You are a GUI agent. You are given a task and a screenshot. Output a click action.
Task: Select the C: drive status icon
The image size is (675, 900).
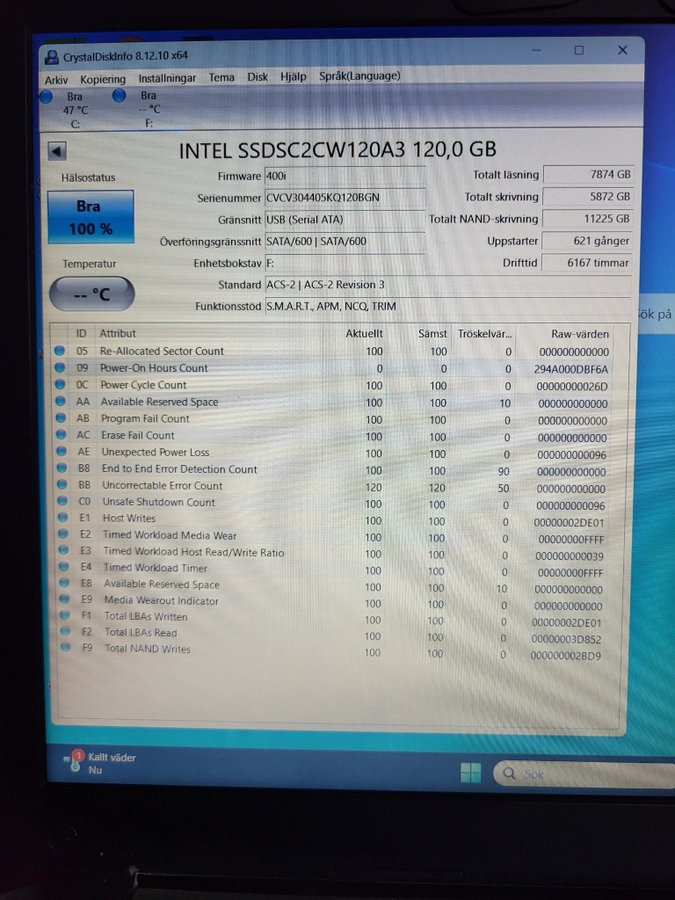(46, 97)
